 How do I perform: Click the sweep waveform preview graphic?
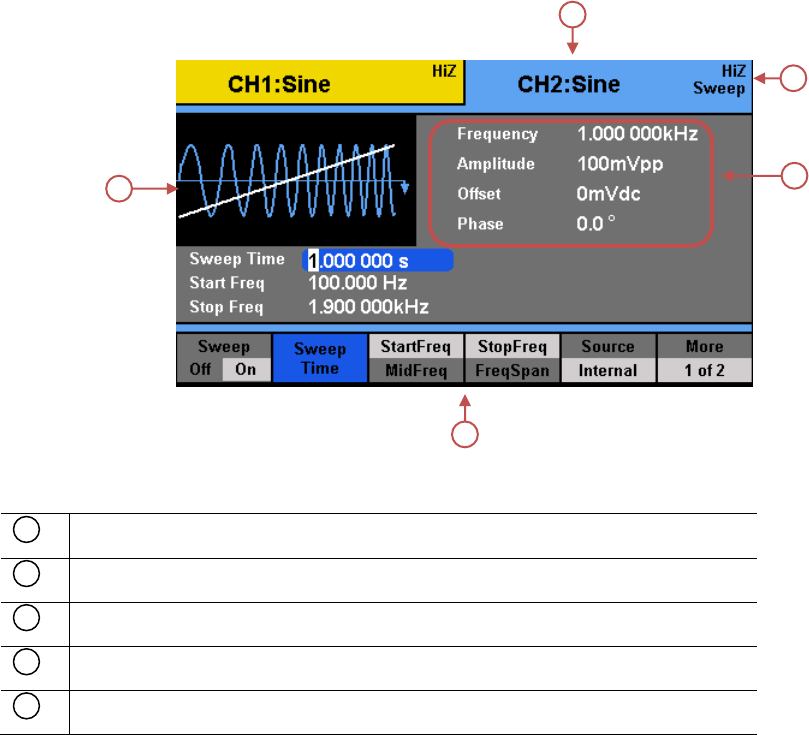(x=296, y=180)
